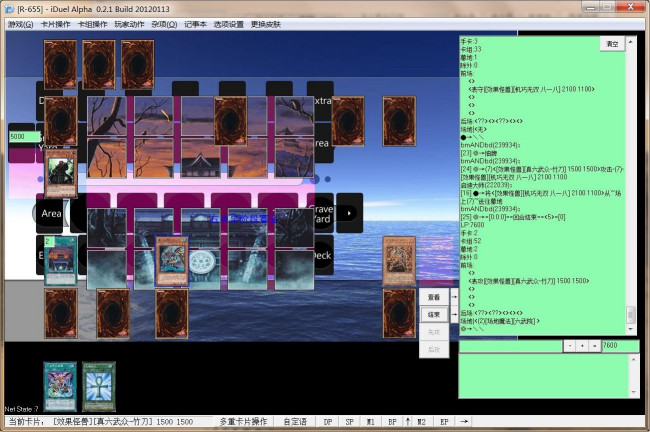
Task: Click your deck pile at the bottom right
Action: pos(399,313)
